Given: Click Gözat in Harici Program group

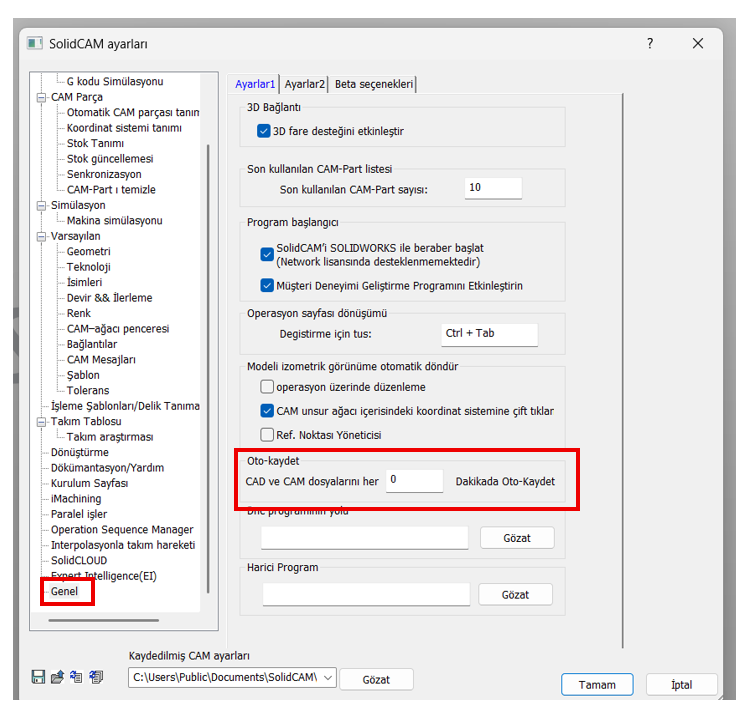Looking at the screenshot, I should [515, 595].
